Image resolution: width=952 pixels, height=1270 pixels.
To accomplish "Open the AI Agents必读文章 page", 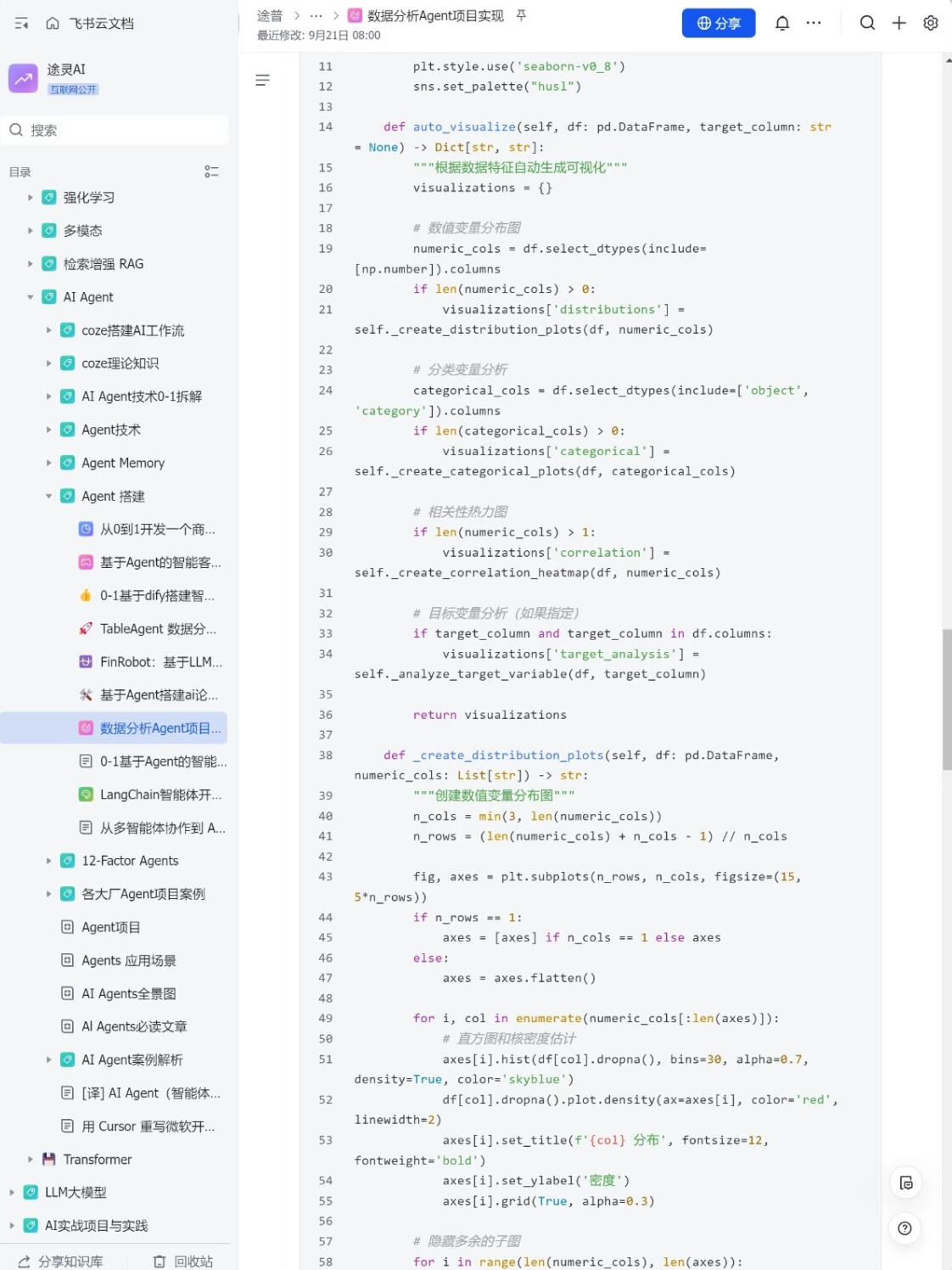I will 134,1026.
